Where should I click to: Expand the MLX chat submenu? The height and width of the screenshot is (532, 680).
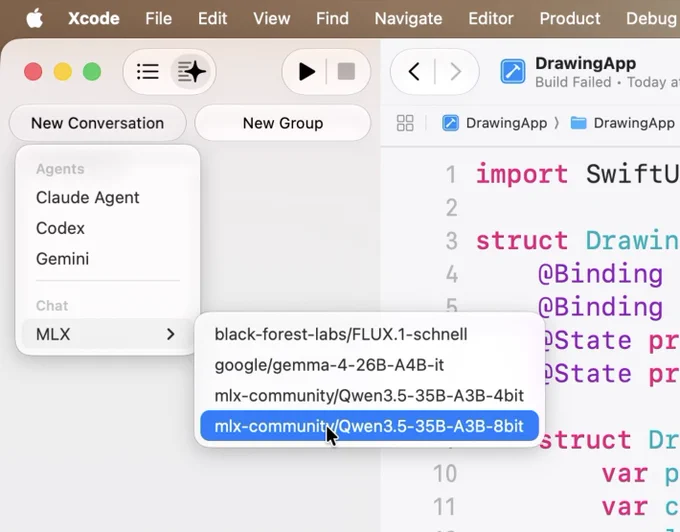pos(106,334)
